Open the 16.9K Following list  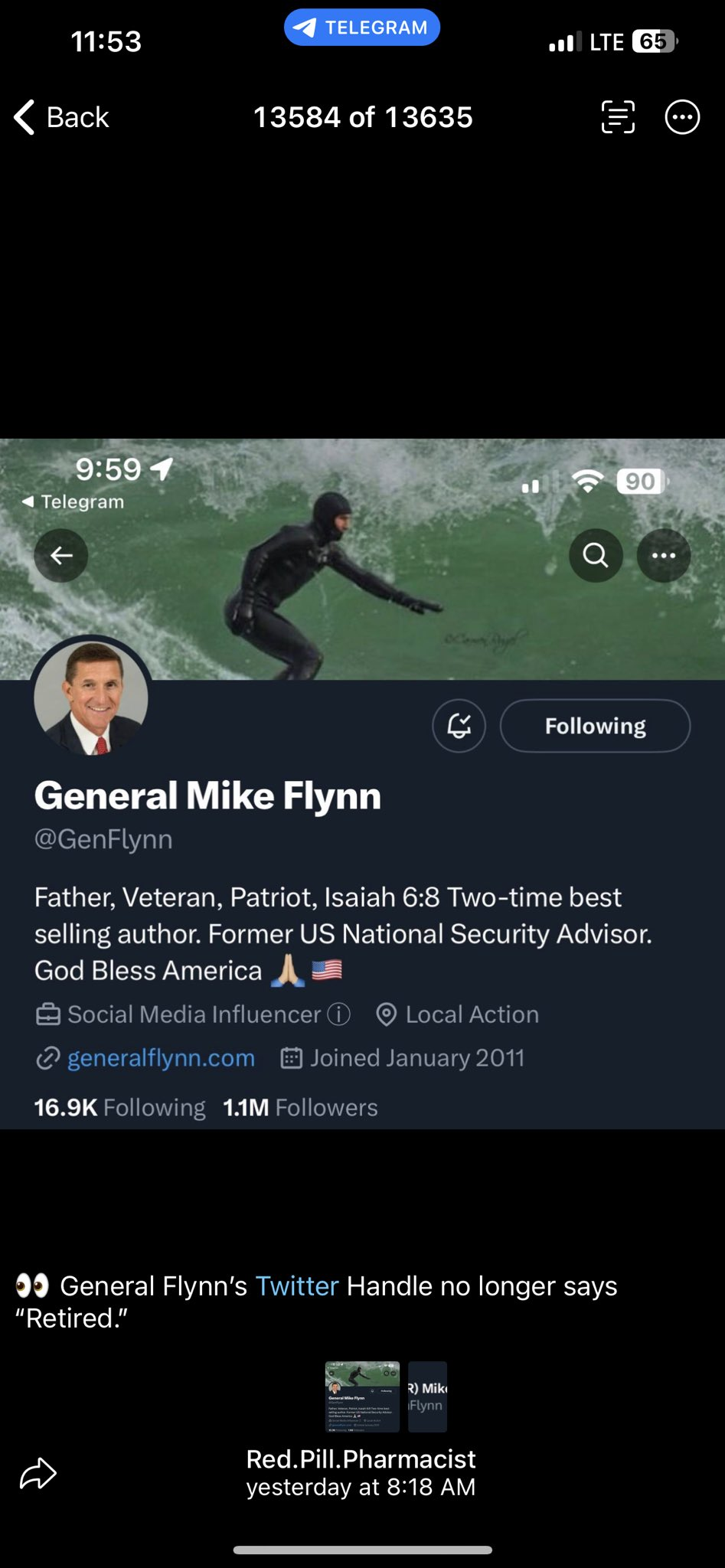click(119, 1107)
